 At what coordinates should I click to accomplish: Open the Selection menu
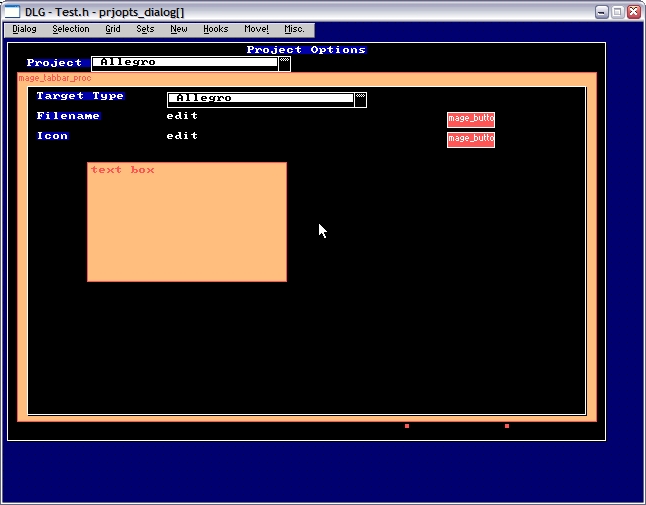click(x=71, y=30)
